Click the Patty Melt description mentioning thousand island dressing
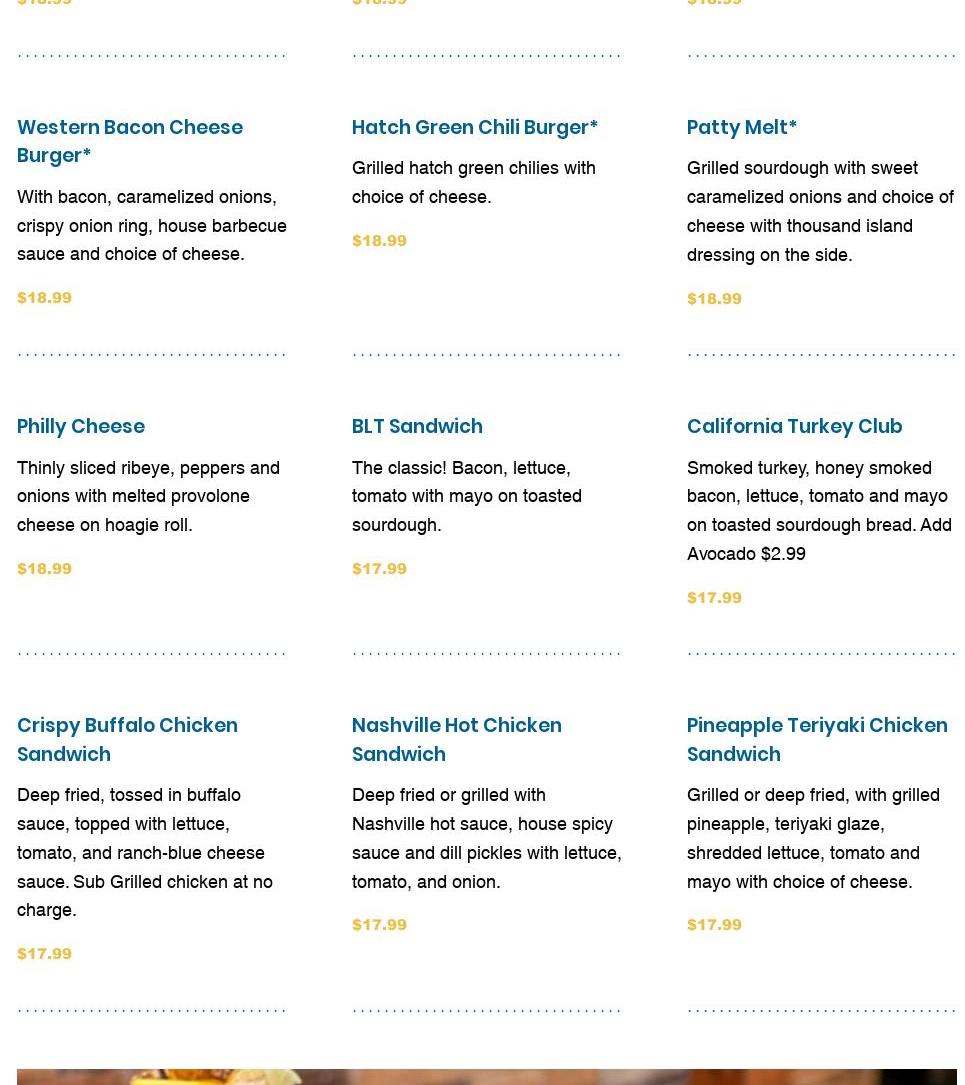965x1085 pixels. tap(820, 211)
